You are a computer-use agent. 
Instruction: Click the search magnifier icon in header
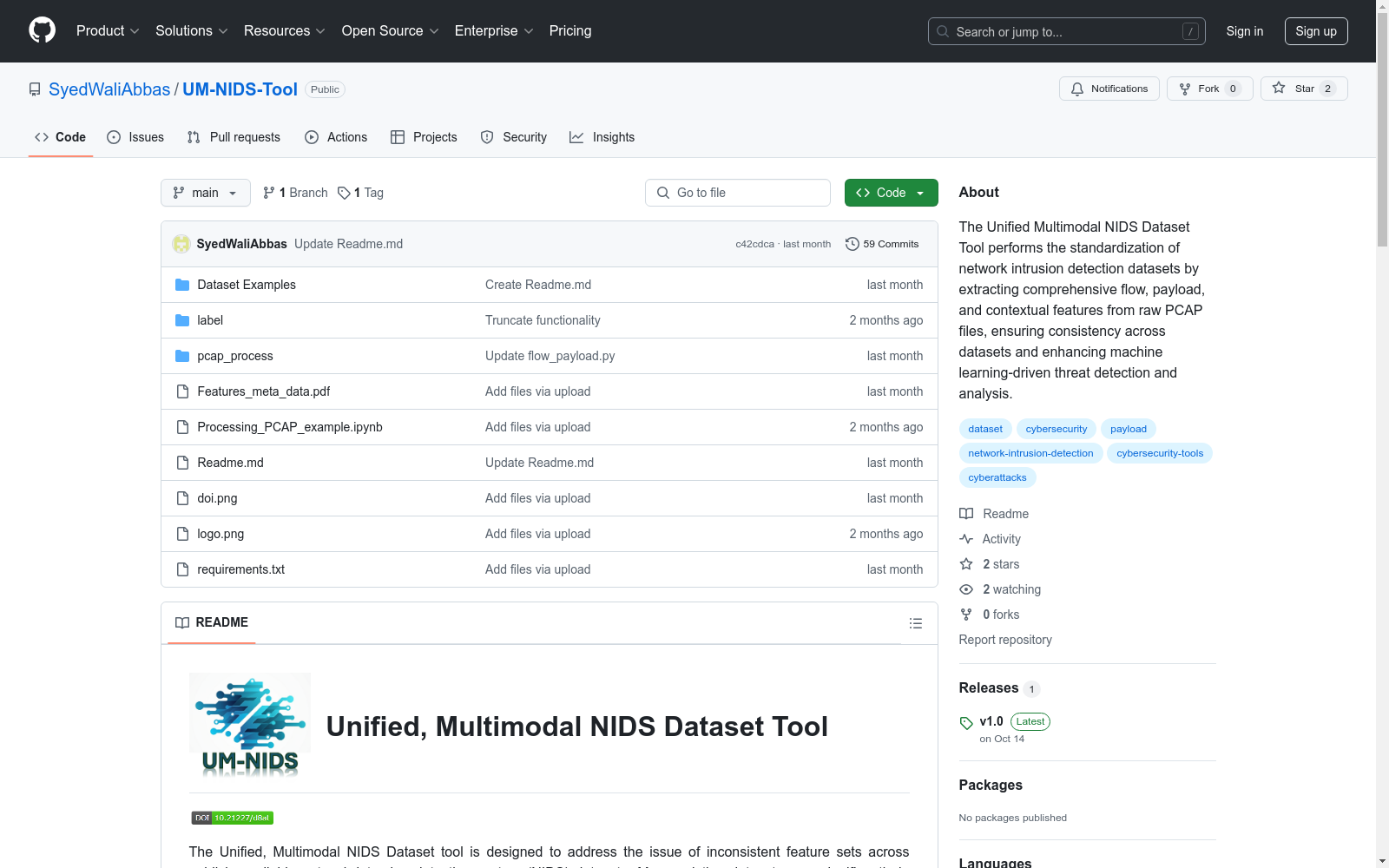pos(943,31)
